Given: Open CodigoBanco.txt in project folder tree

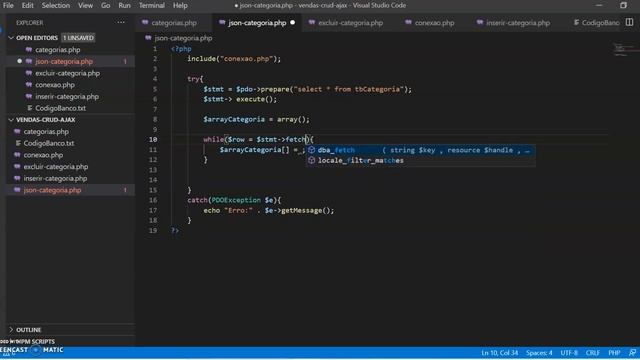Looking at the screenshot, I should click(49, 143).
